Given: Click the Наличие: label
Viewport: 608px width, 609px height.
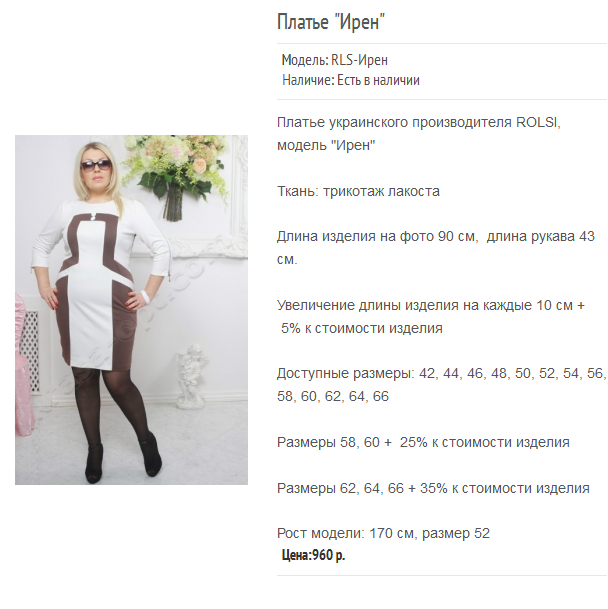Looking at the screenshot, I should point(308,80).
